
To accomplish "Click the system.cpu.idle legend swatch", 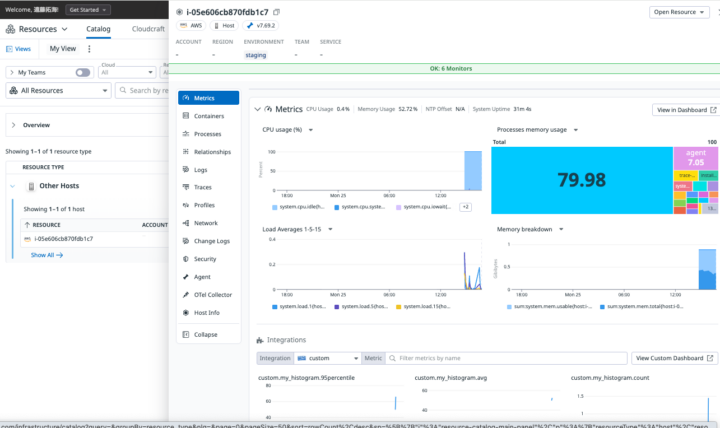I will (x=275, y=207).
